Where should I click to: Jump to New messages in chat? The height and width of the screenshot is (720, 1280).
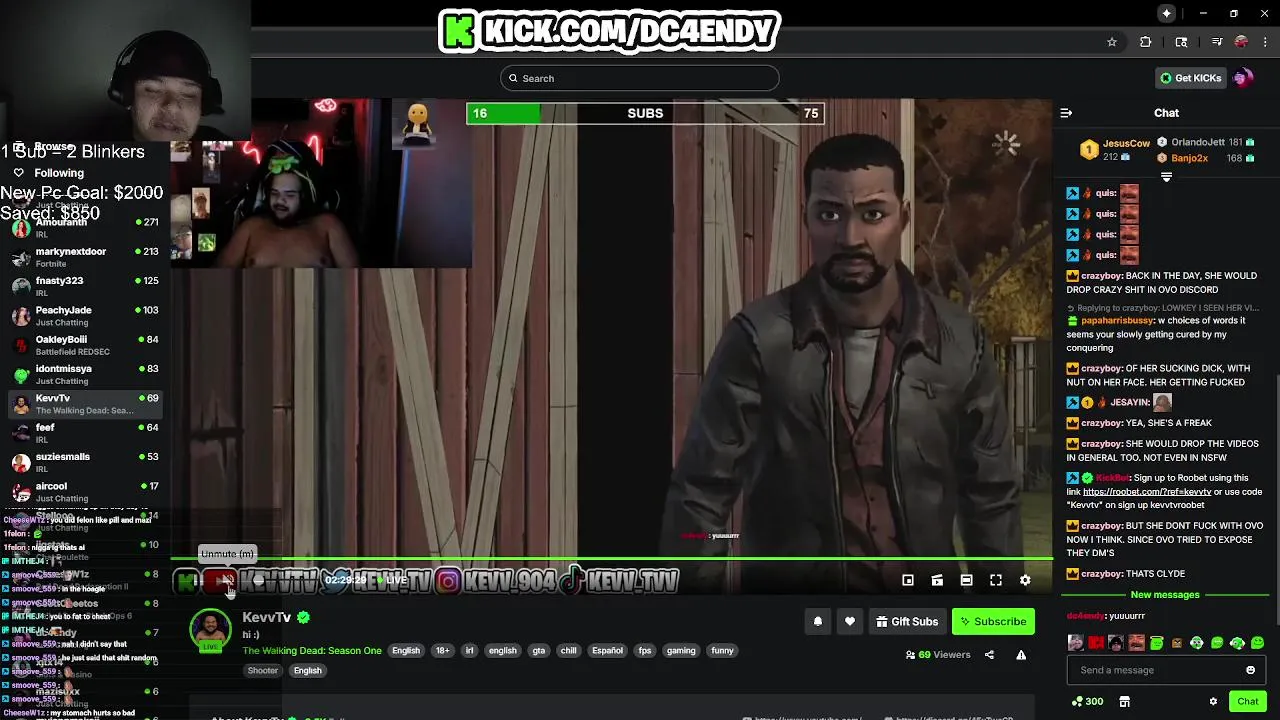coord(1165,595)
